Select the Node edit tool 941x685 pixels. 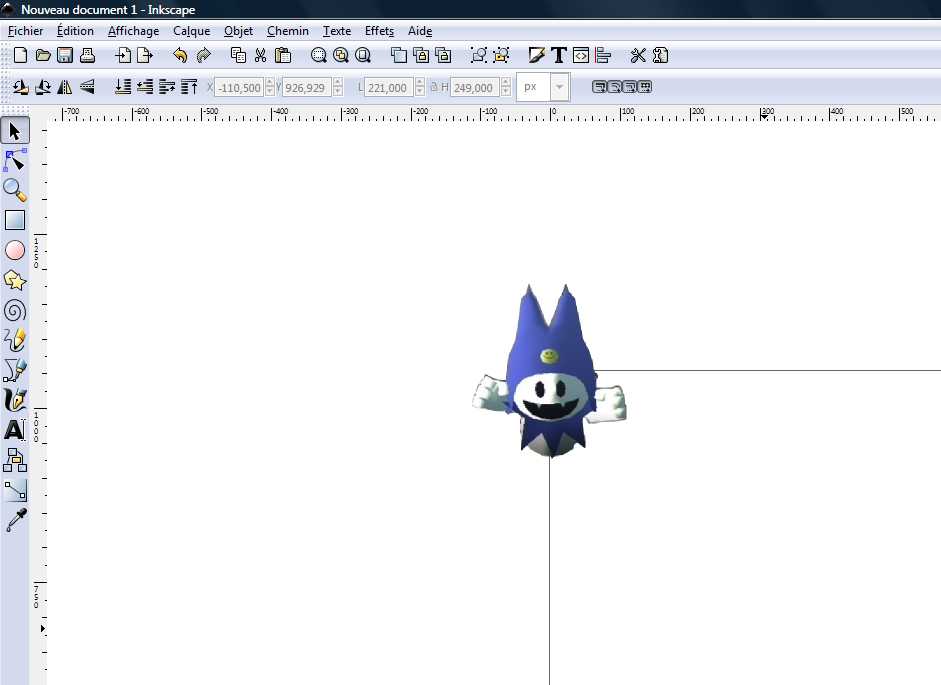tap(15, 160)
